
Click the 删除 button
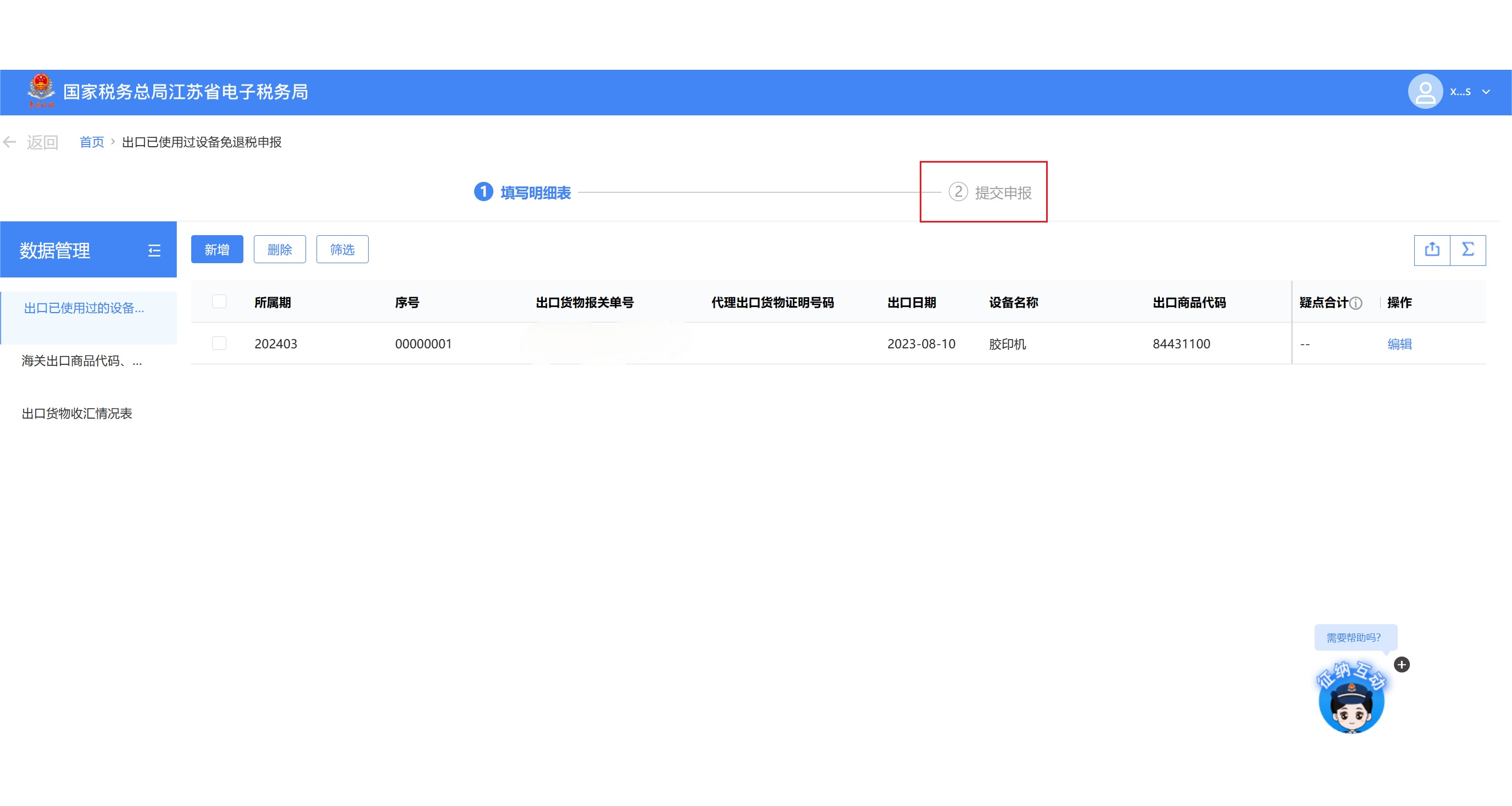280,249
